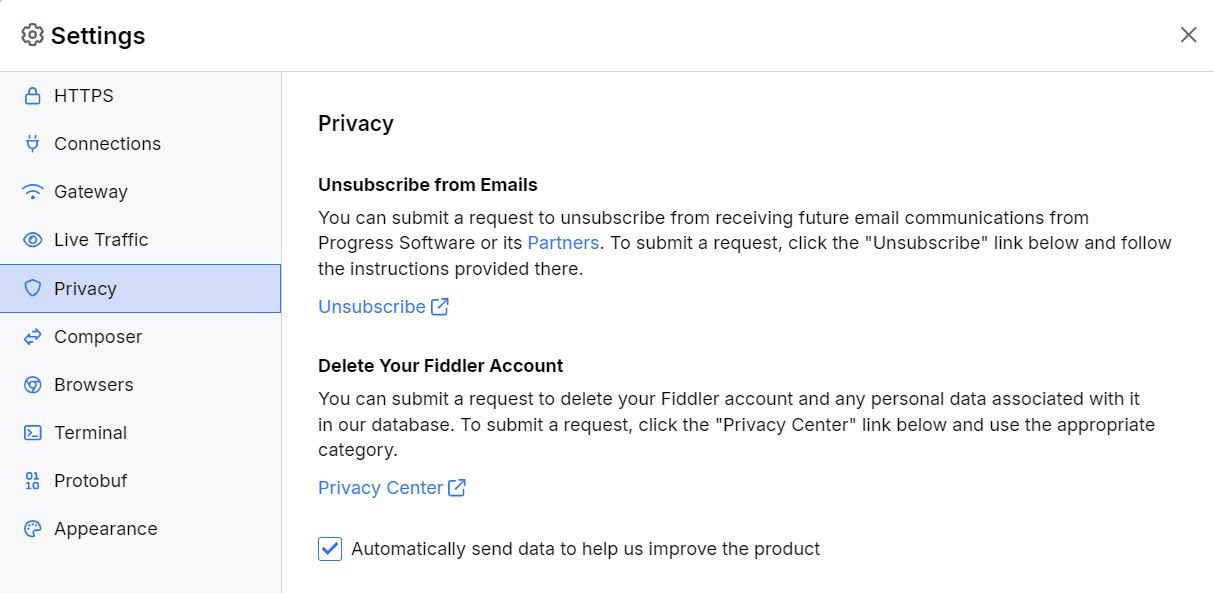This screenshot has height=593, width=1214.
Task: Click the Appearance palette icon
Action: [33, 528]
